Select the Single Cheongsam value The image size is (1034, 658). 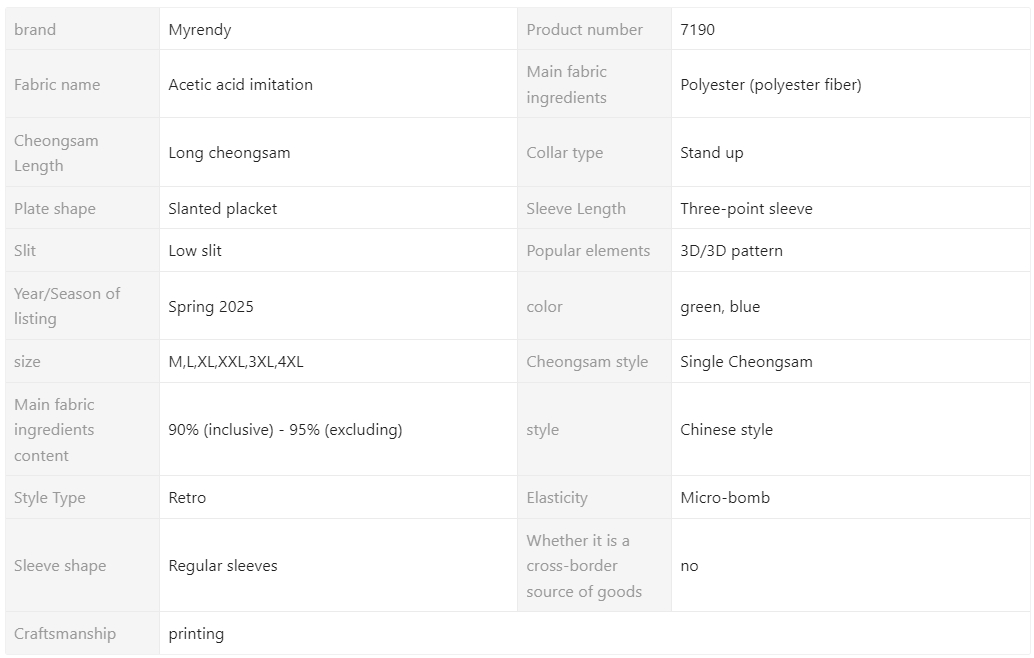pos(746,361)
